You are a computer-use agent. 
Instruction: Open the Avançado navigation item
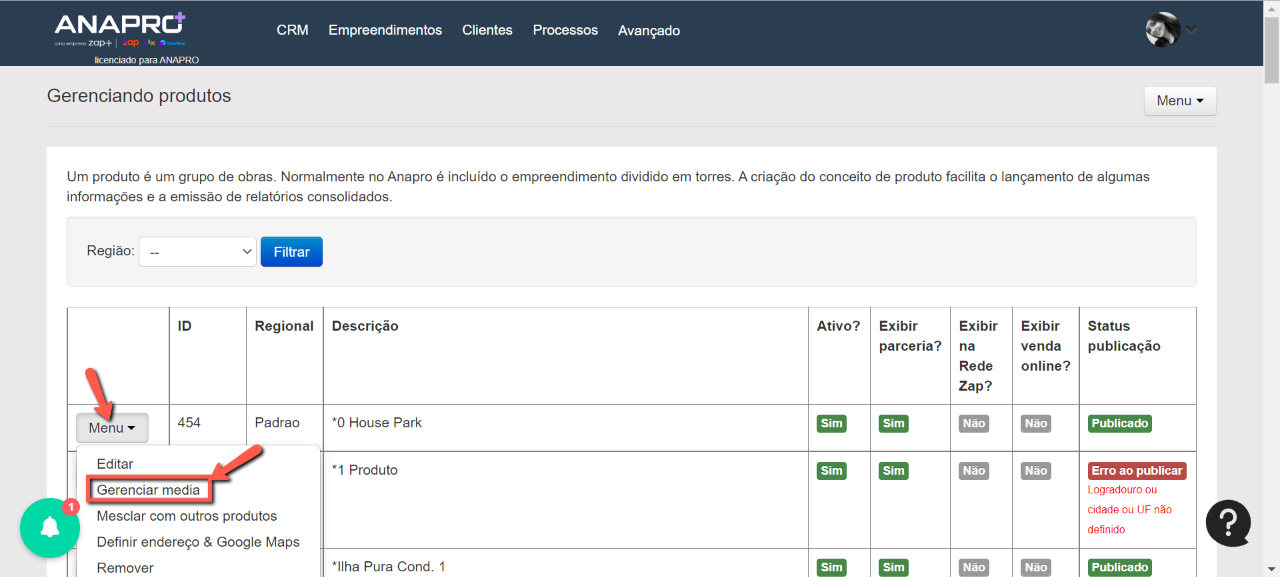point(649,31)
